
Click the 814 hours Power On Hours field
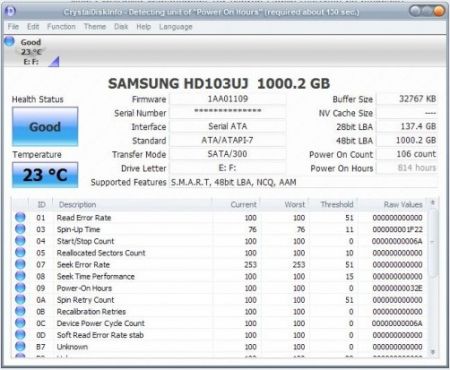[x=407, y=168]
